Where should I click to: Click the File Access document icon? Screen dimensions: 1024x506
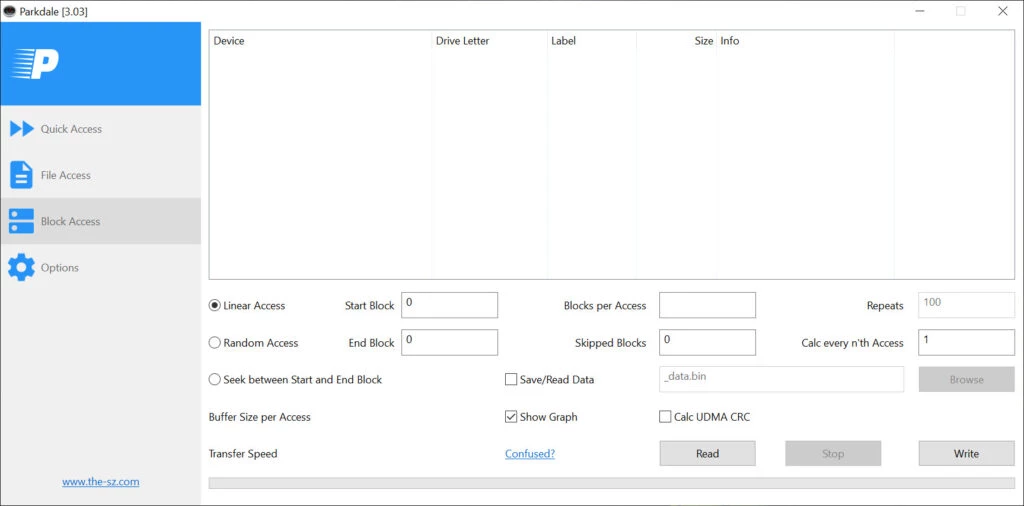21,175
